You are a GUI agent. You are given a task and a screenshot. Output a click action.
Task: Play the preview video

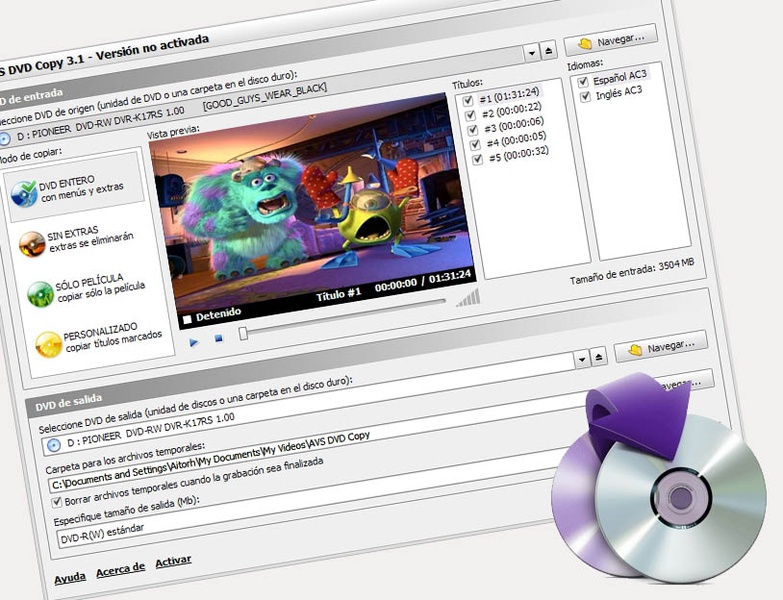pyautogui.click(x=194, y=342)
